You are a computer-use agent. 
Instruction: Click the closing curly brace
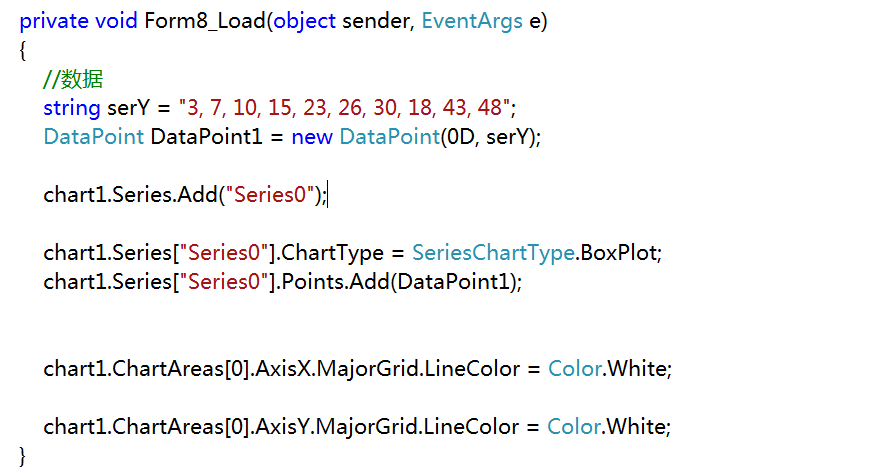click(25, 455)
